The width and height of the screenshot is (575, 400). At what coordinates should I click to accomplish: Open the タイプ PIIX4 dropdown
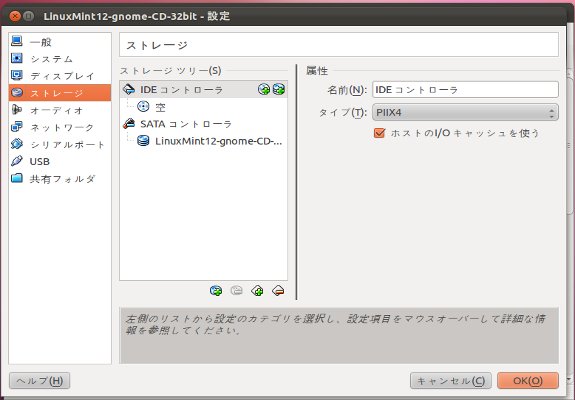pos(465,113)
